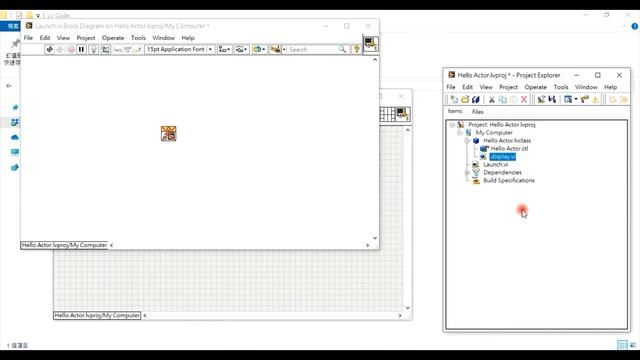Image resolution: width=640 pixels, height=360 pixels.
Task: Click the New item icon in Project Explorer toolbar
Action: (454, 99)
